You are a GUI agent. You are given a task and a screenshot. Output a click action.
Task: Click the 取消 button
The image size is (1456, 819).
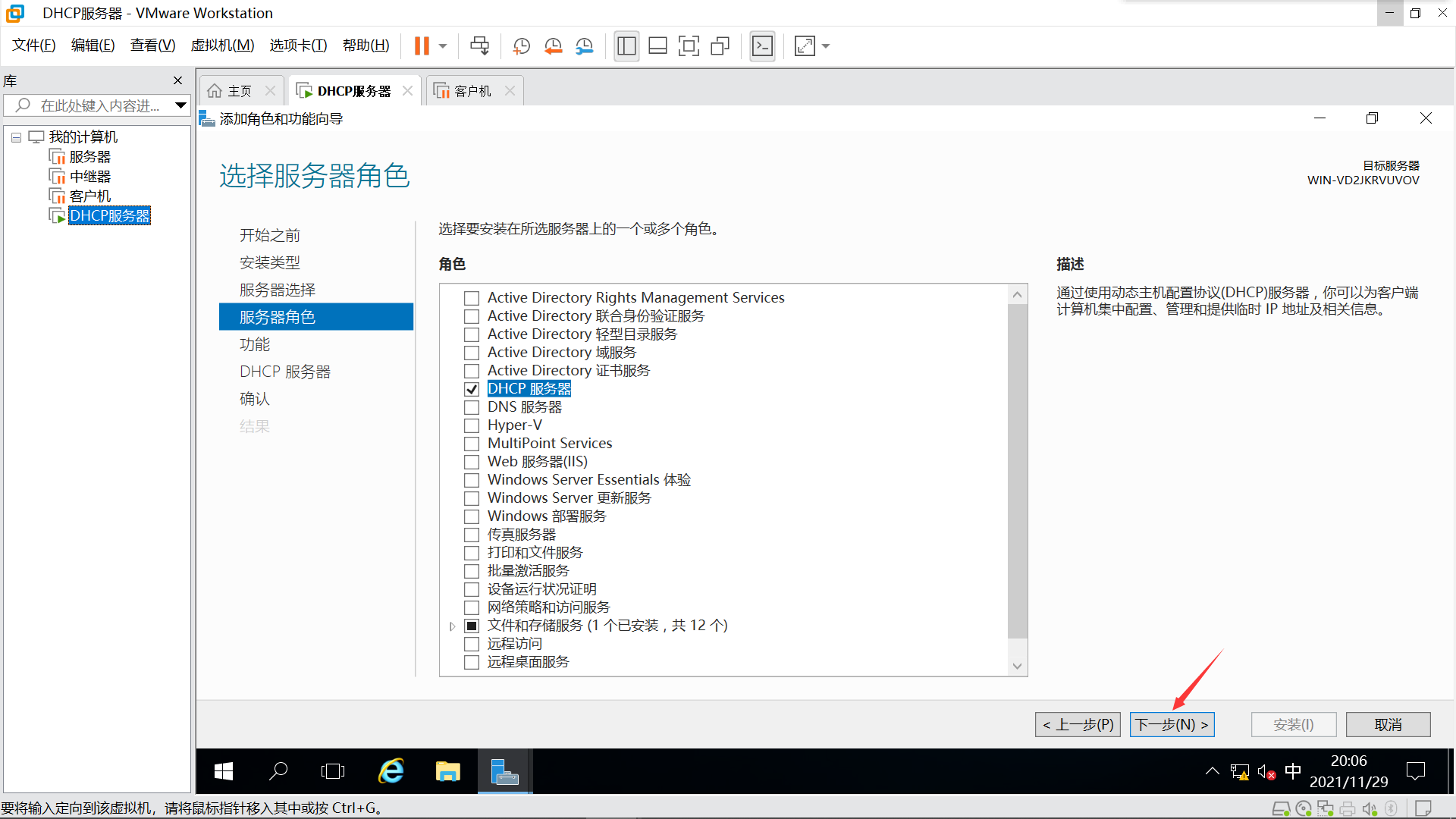pyautogui.click(x=1388, y=725)
